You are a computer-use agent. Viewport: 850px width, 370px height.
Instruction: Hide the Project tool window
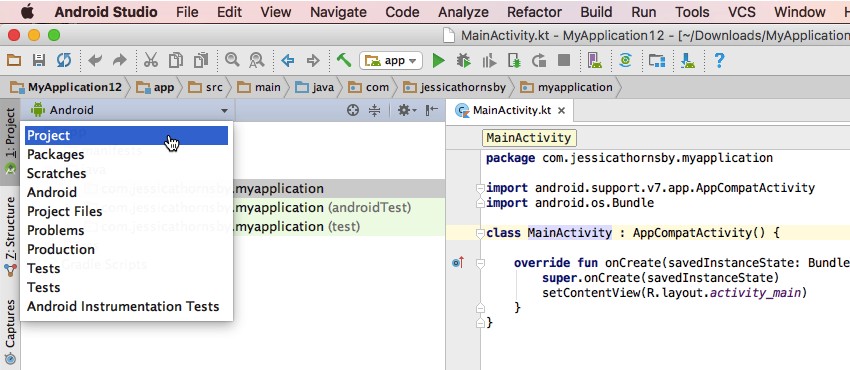(x=432, y=111)
